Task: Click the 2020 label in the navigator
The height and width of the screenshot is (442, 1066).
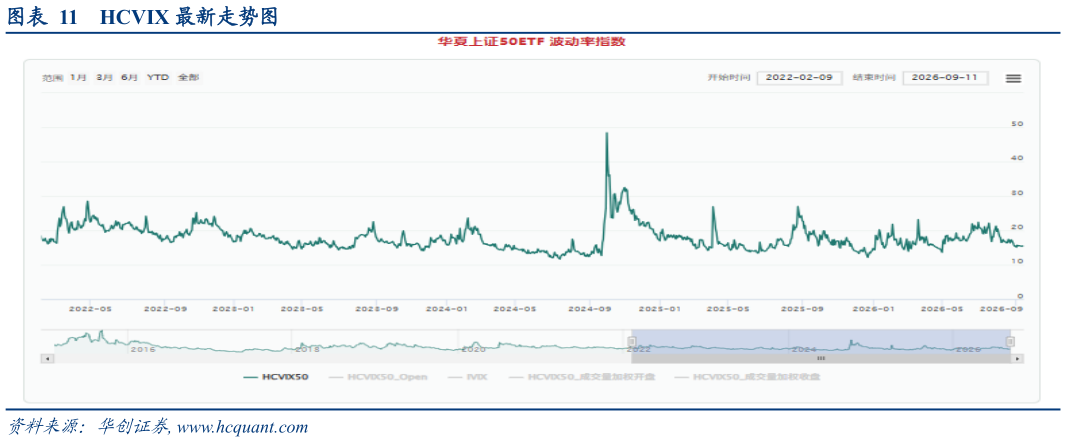Action: [473, 349]
